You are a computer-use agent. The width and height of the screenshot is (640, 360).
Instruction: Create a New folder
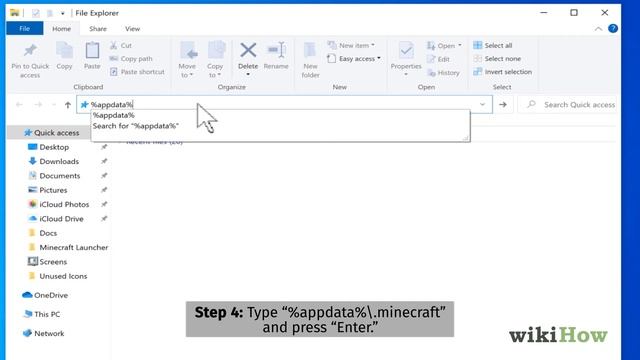pos(310,60)
